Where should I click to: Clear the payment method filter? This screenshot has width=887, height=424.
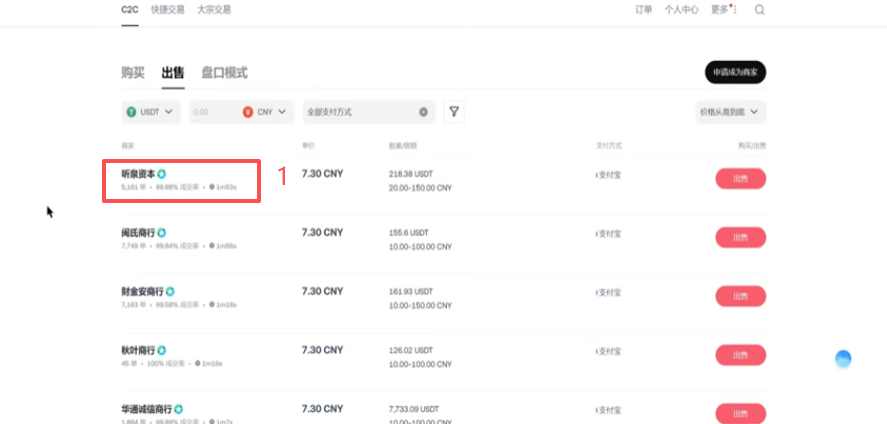click(x=423, y=112)
